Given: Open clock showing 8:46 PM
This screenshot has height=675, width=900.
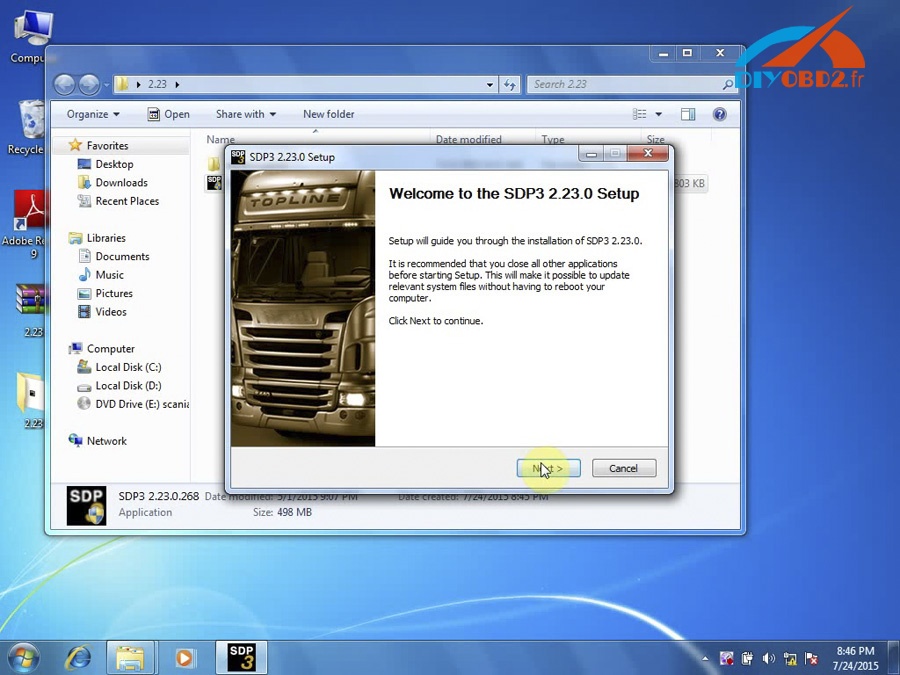Looking at the screenshot, I should (855, 651).
